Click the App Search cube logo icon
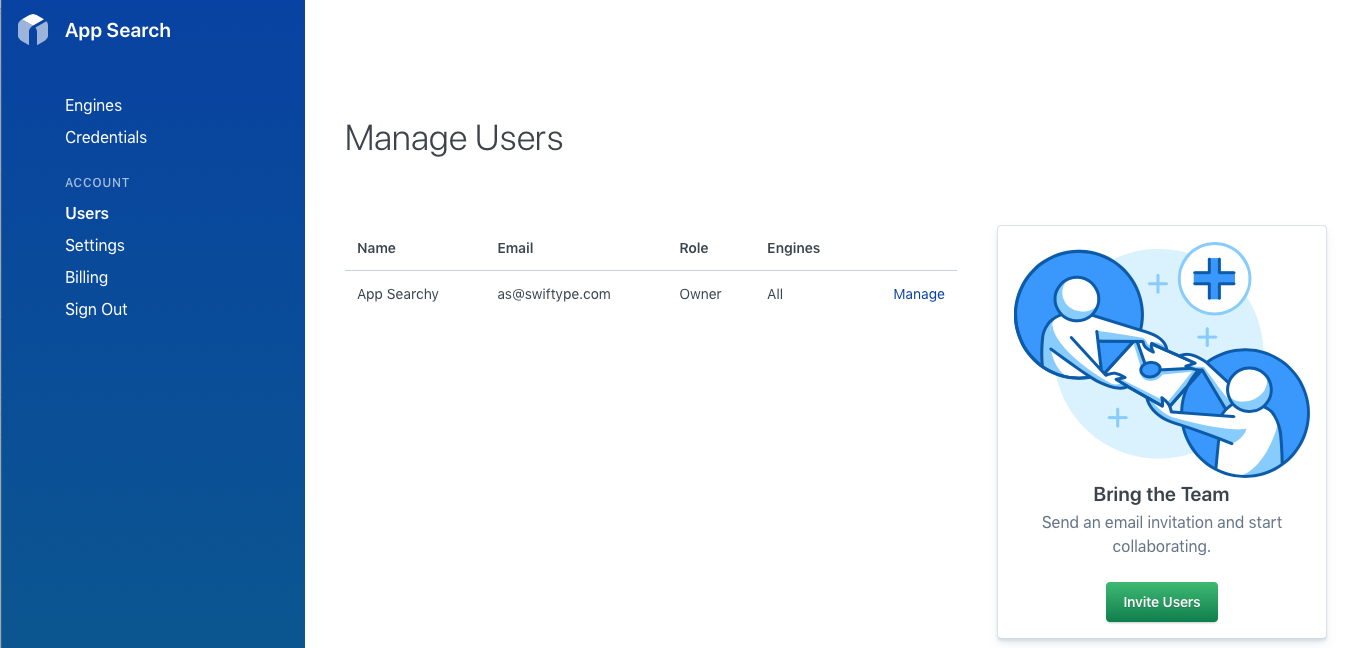 tap(31, 30)
